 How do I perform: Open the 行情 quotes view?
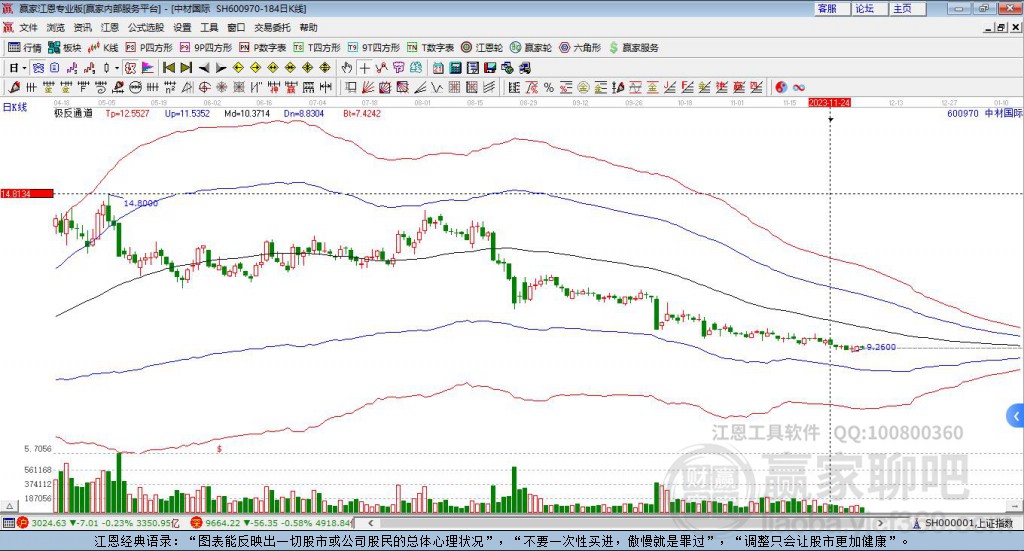[x=24, y=48]
